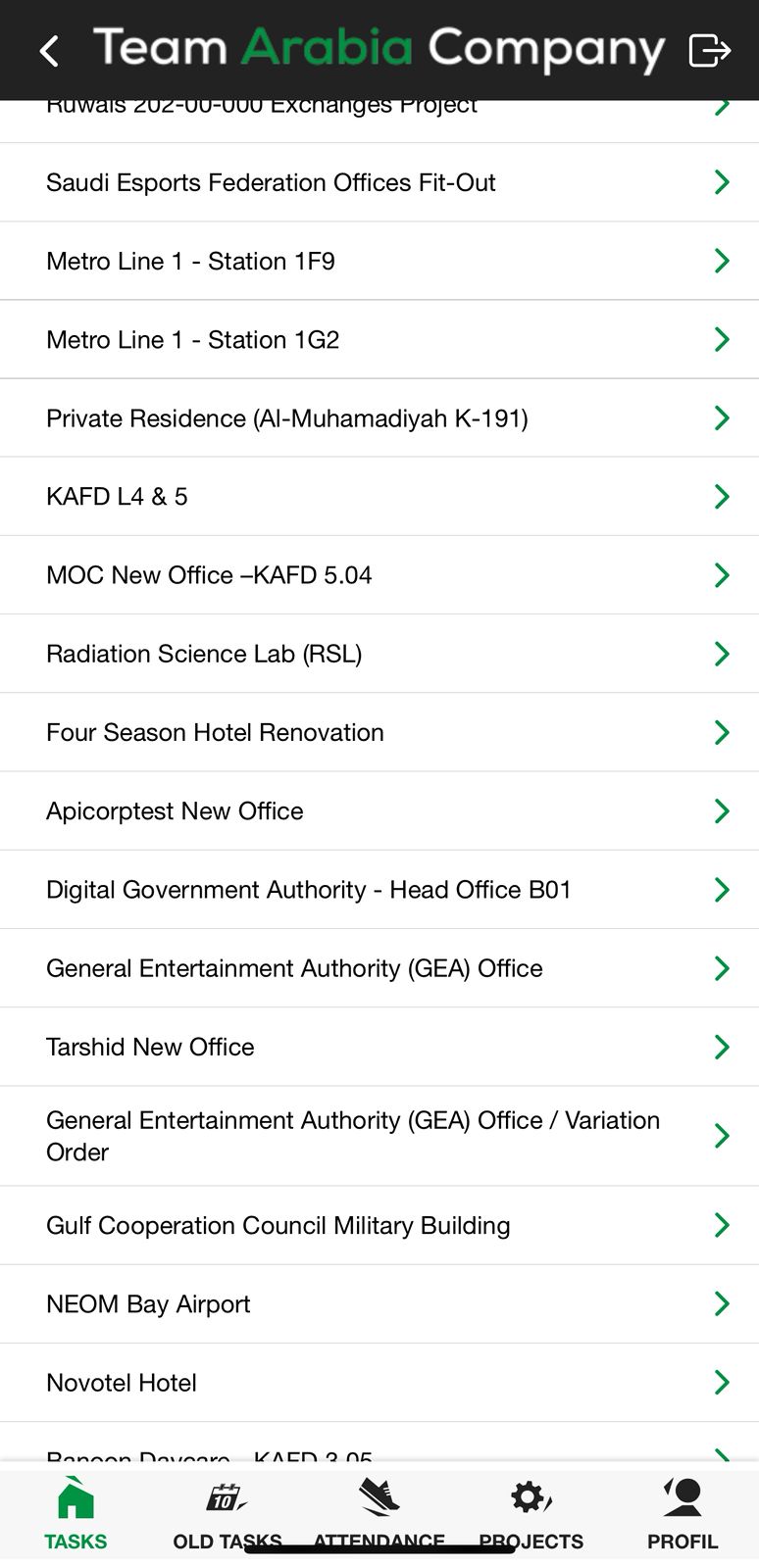Click the logout icon in header
The height and width of the screenshot is (1568, 759).
(x=709, y=50)
